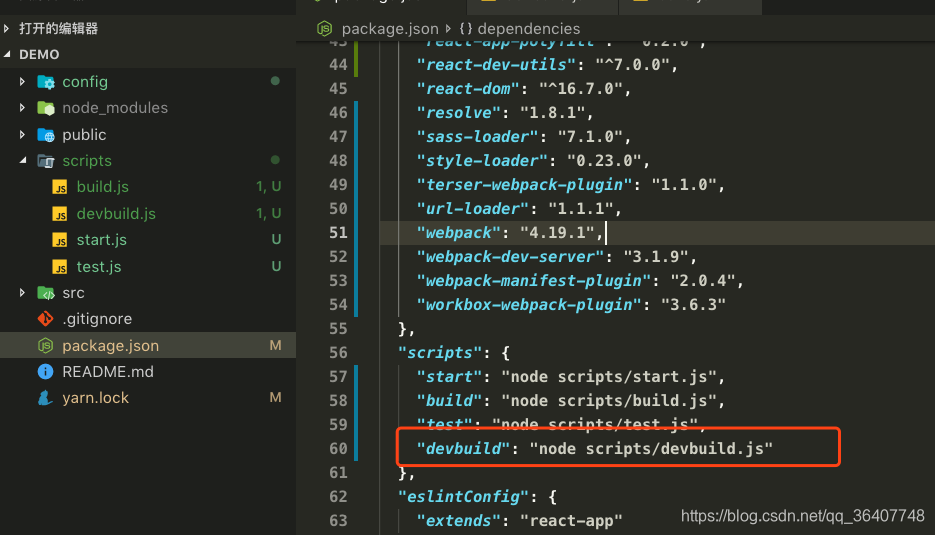Click dependencies in the breadcrumb

coord(529,29)
